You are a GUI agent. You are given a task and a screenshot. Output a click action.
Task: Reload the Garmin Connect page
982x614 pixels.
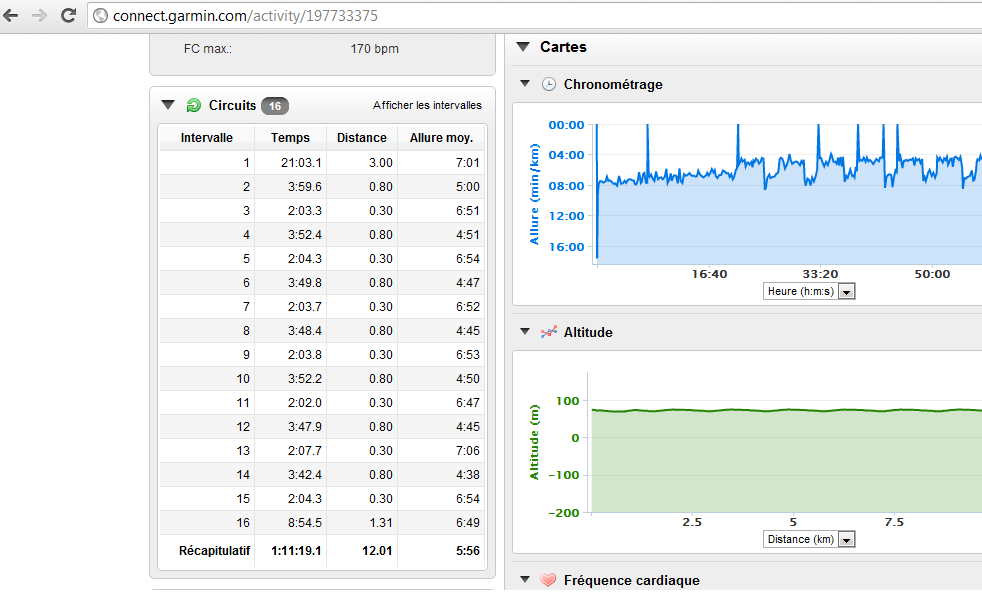click(x=68, y=15)
